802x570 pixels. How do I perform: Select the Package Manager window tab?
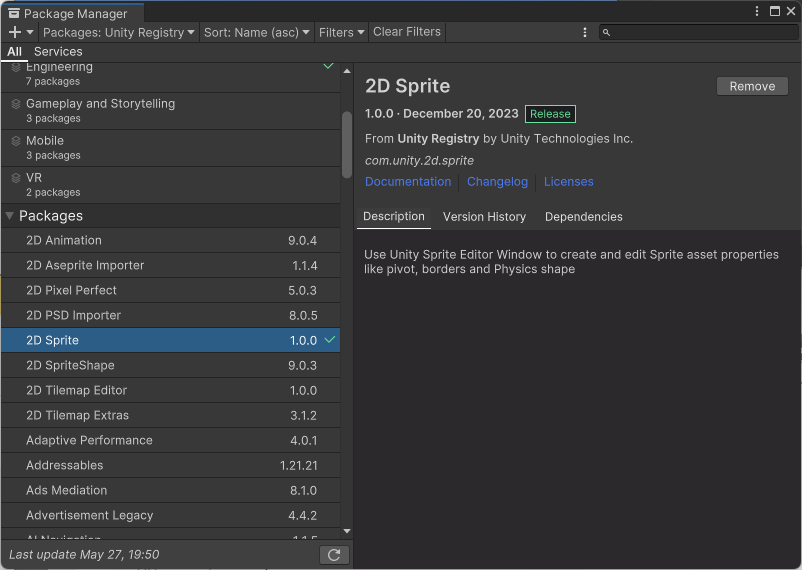tap(73, 13)
